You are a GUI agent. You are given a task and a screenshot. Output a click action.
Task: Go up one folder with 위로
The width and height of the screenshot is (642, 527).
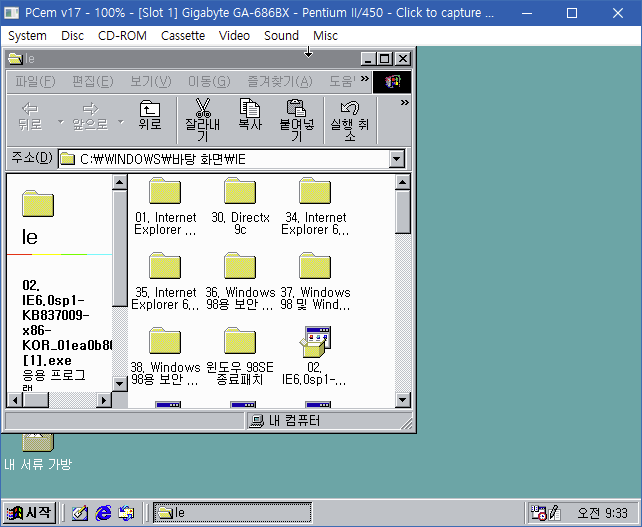pos(150,115)
